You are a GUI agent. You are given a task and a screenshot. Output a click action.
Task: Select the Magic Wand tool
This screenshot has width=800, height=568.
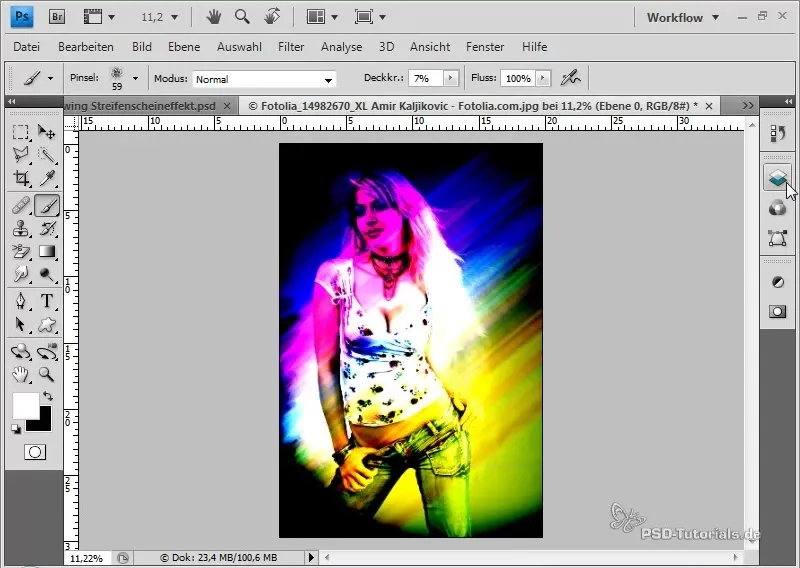[x=47, y=155]
